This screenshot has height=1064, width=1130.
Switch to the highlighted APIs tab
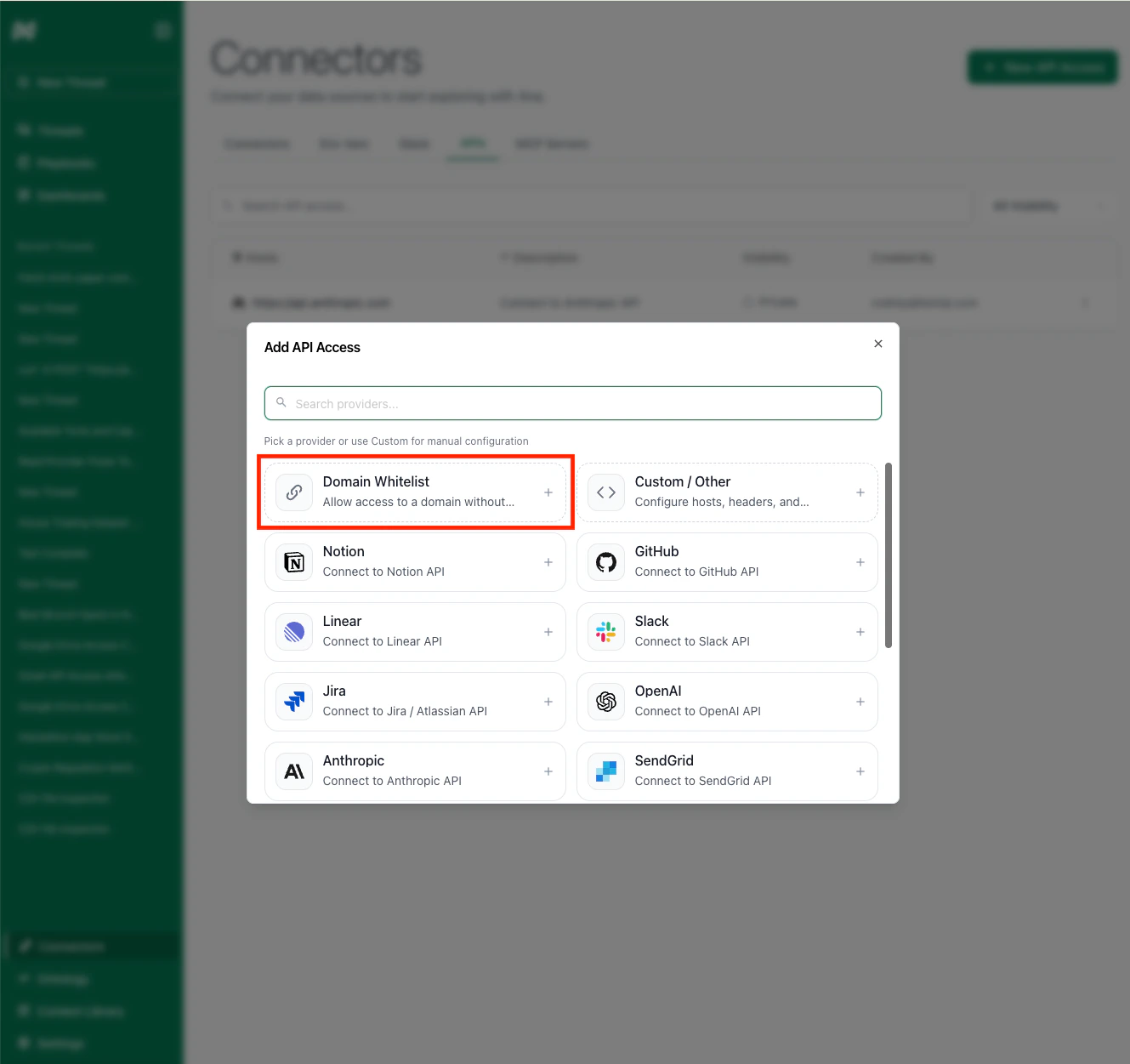click(473, 144)
